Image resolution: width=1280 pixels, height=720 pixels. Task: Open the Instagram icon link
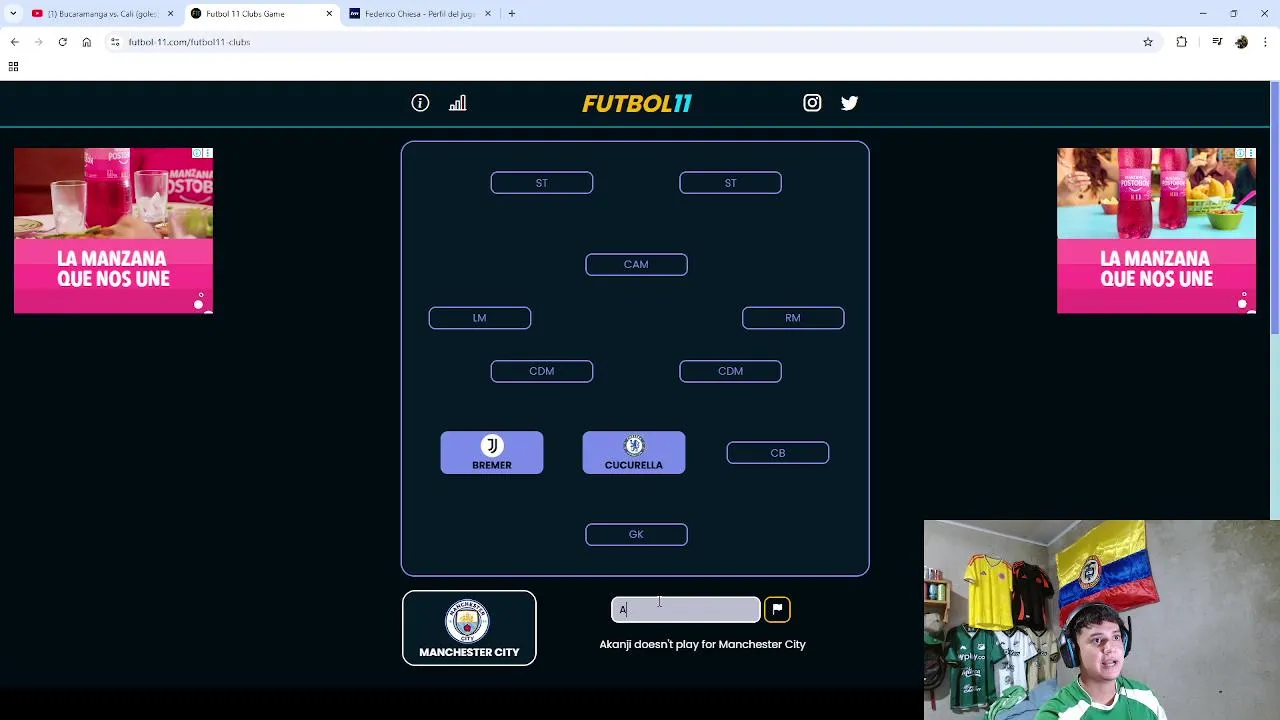coord(812,103)
